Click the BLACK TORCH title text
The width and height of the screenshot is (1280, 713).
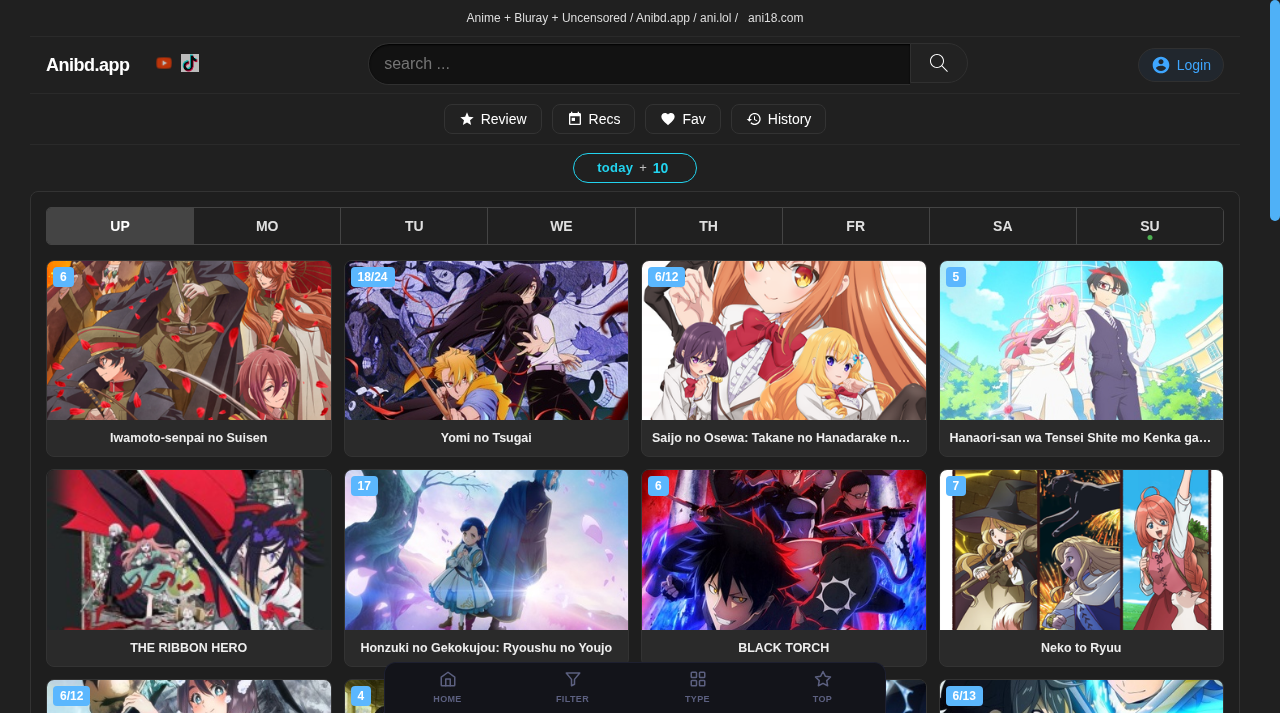point(784,648)
